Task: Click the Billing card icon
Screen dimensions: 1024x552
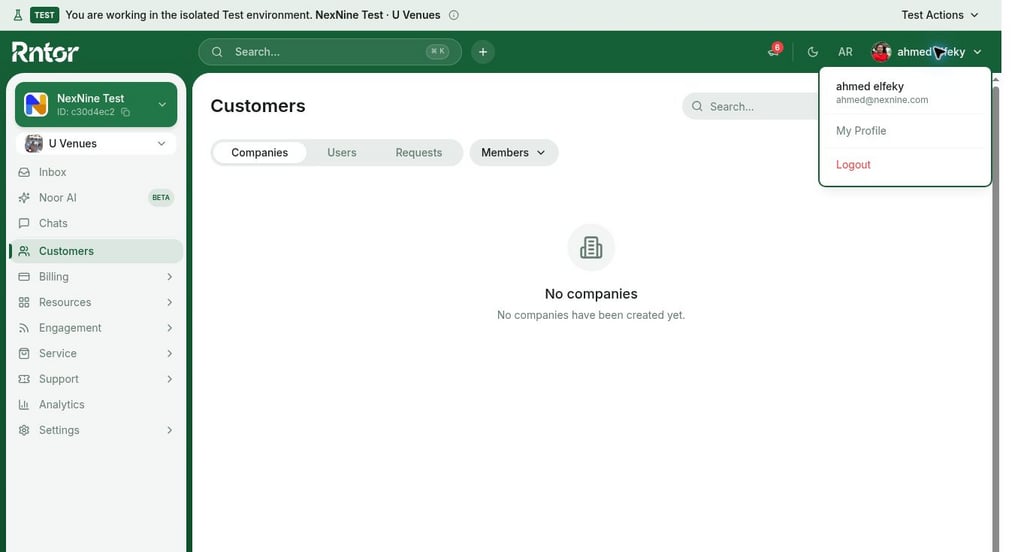Action: pyautogui.click(x=24, y=276)
